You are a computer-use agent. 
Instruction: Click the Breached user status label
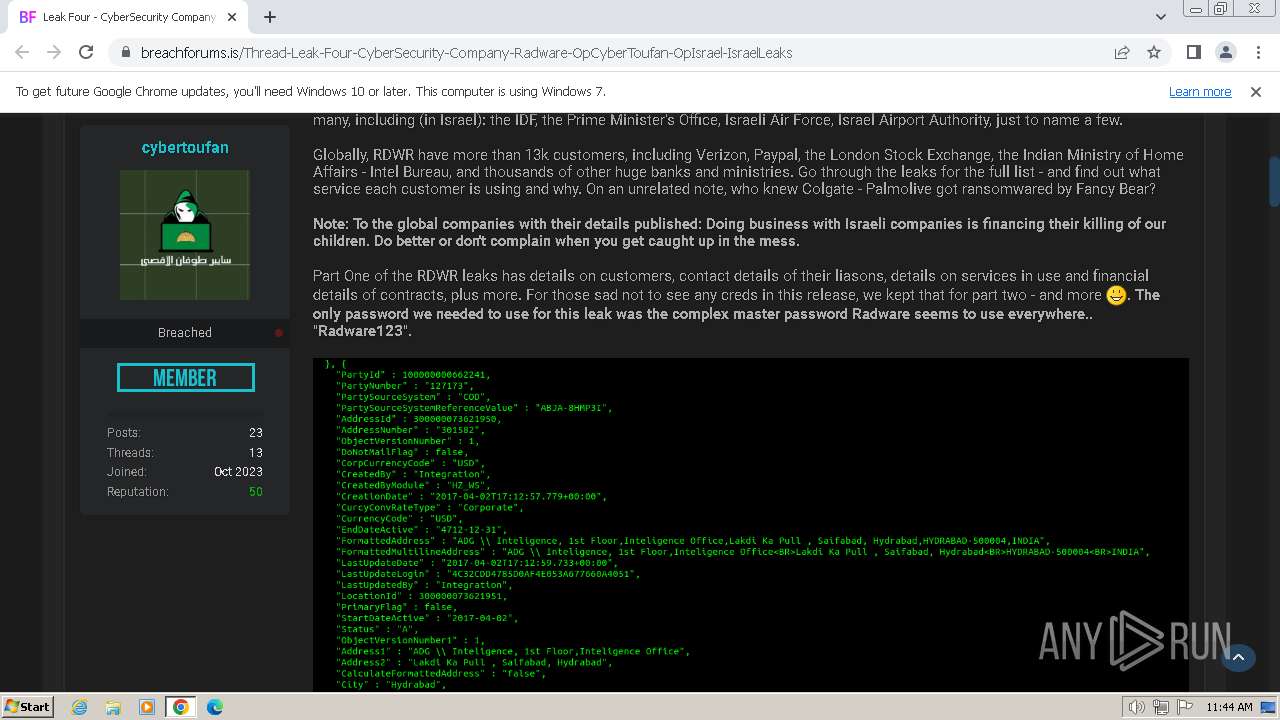[x=185, y=332]
